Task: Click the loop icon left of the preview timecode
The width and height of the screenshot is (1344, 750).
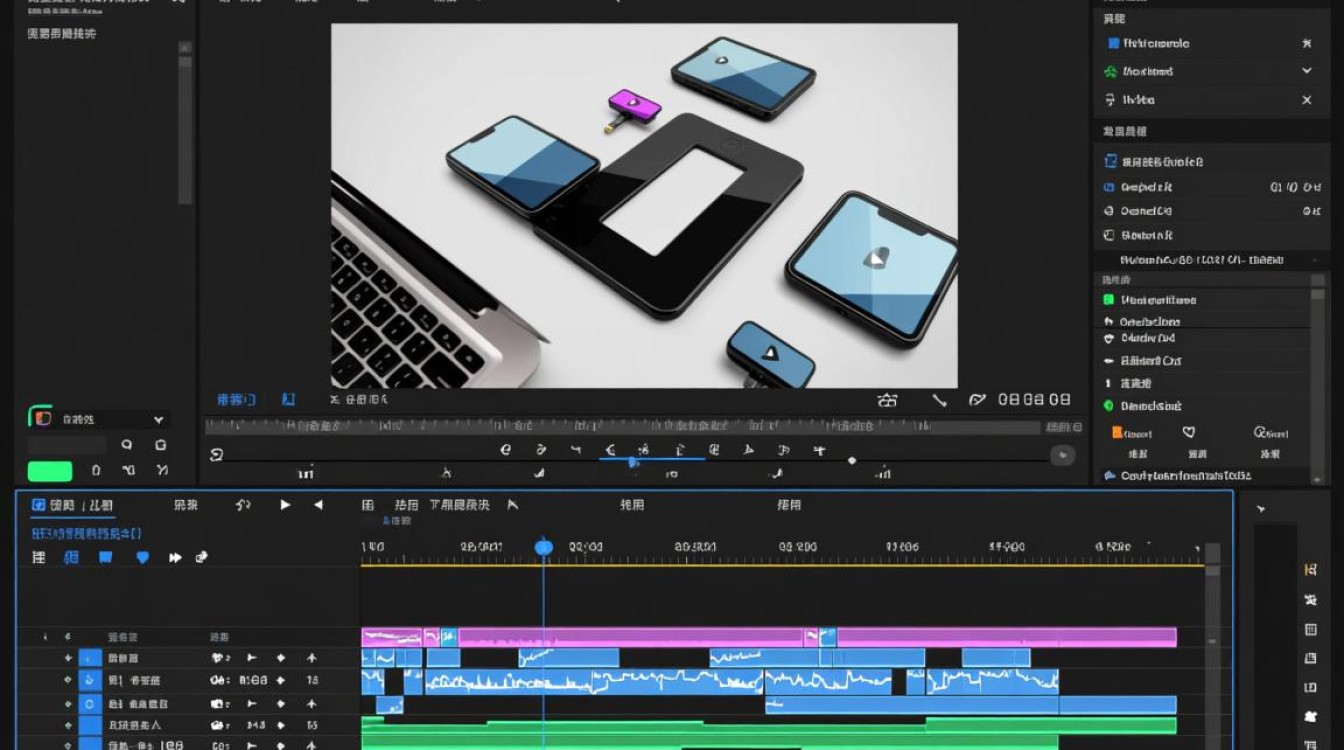Action: tap(977, 400)
